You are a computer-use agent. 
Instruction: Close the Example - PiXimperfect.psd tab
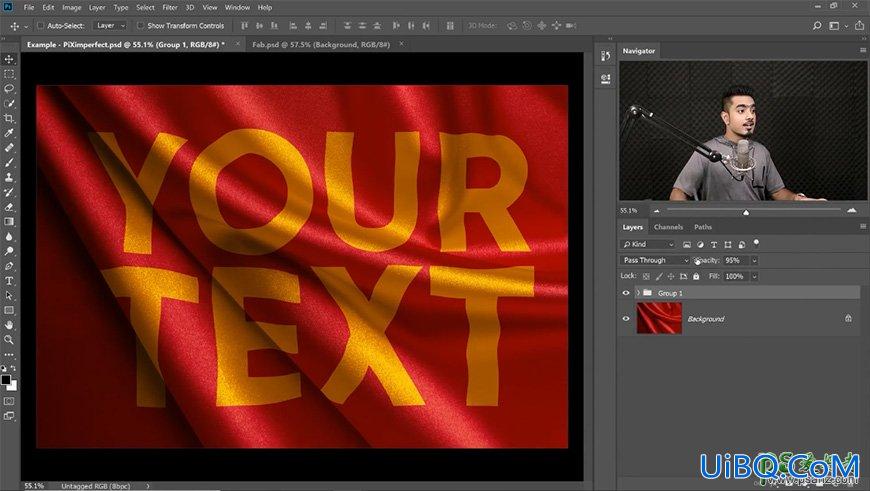(238, 44)
